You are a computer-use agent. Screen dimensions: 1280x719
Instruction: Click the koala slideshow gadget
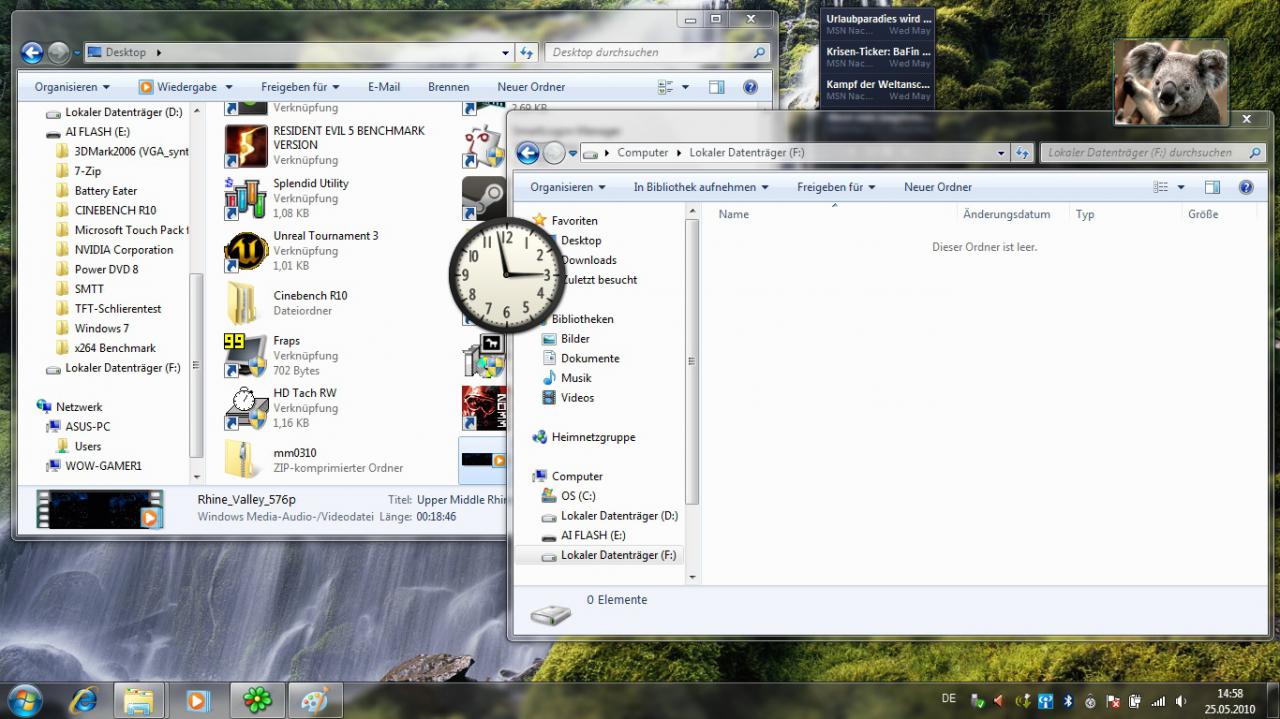coord(1171,82)
